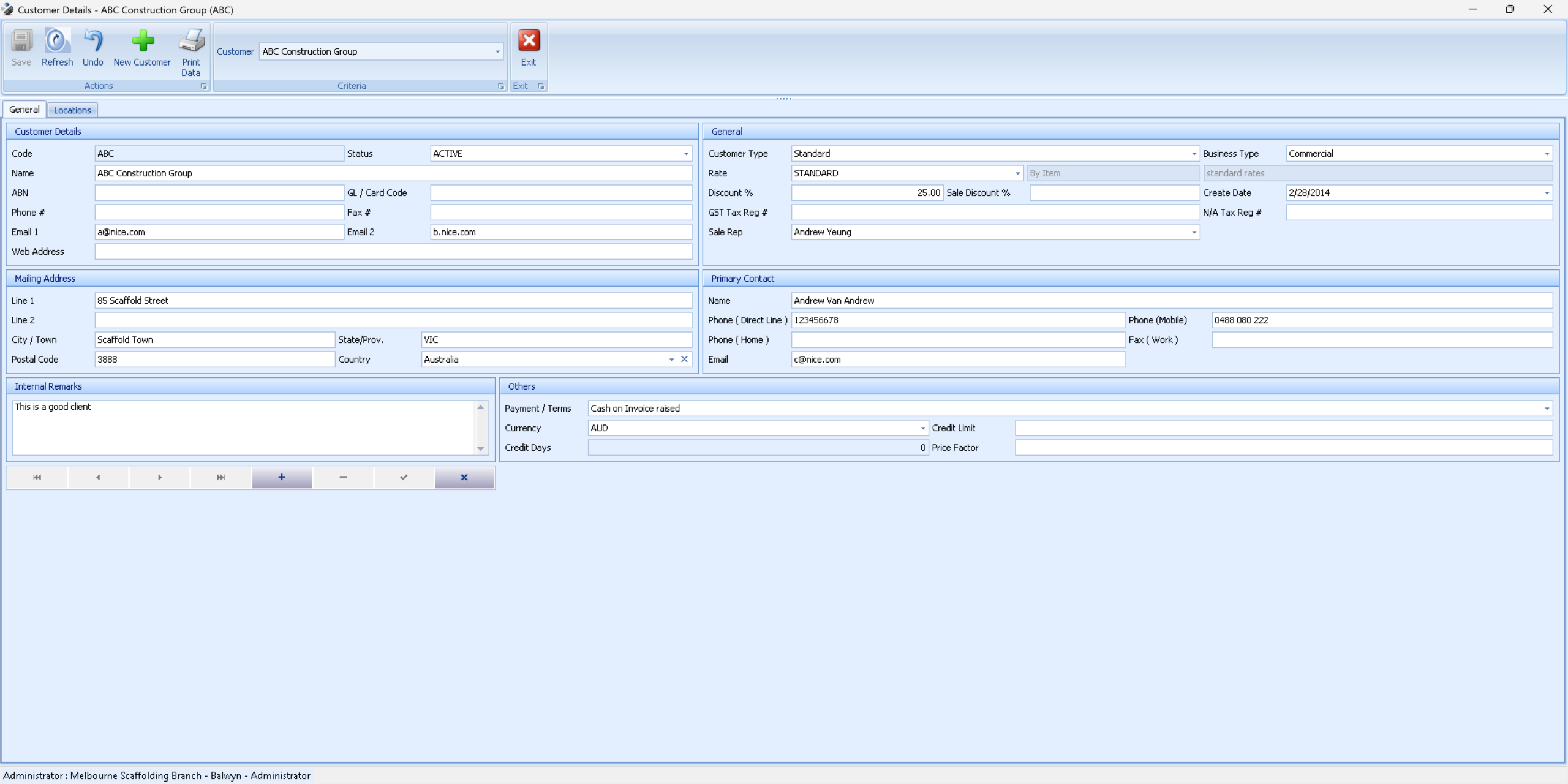Jump to last record navigator button
Image resolution: width=1568 pixels, height=784 pixels.
coord(221,477)
